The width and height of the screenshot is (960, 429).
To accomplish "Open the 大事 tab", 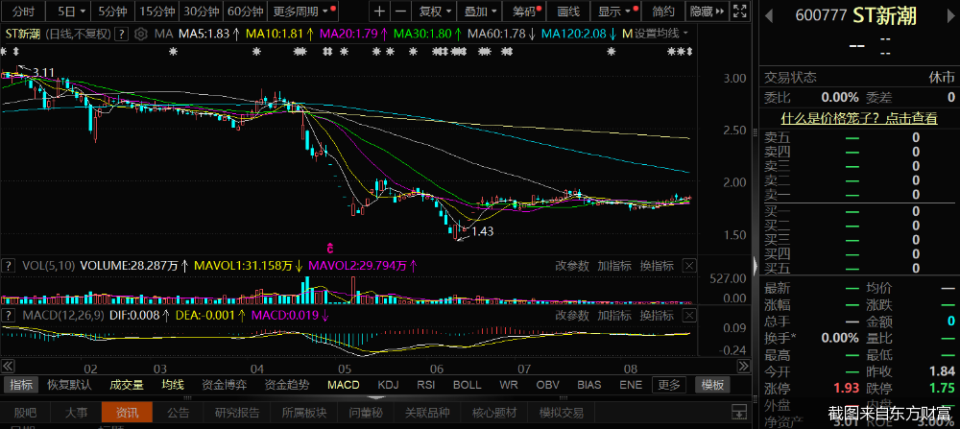I will [x=75, y=412].
